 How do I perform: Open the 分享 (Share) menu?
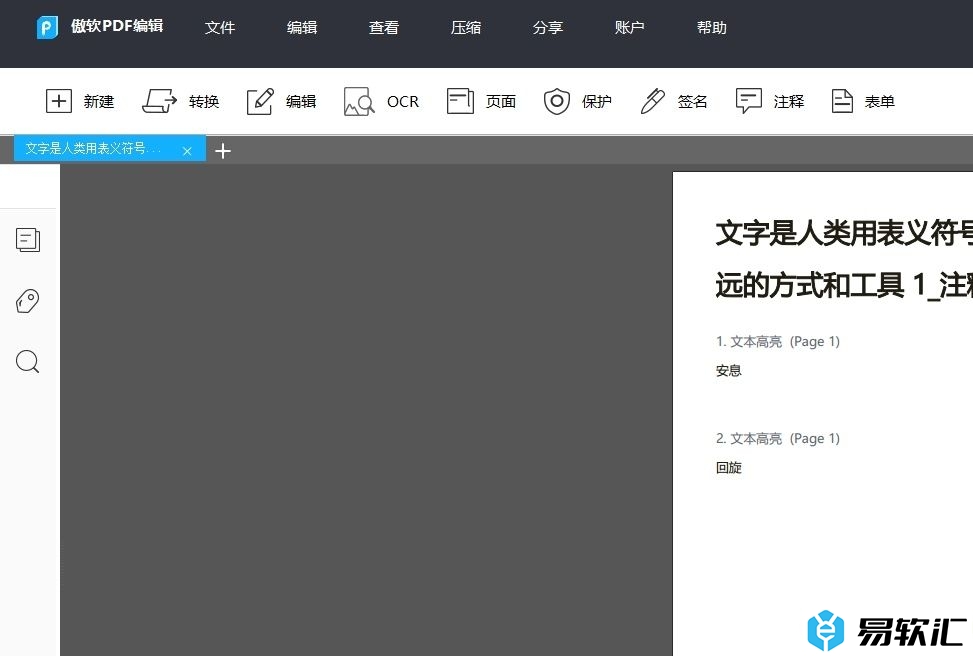[548, 28]
